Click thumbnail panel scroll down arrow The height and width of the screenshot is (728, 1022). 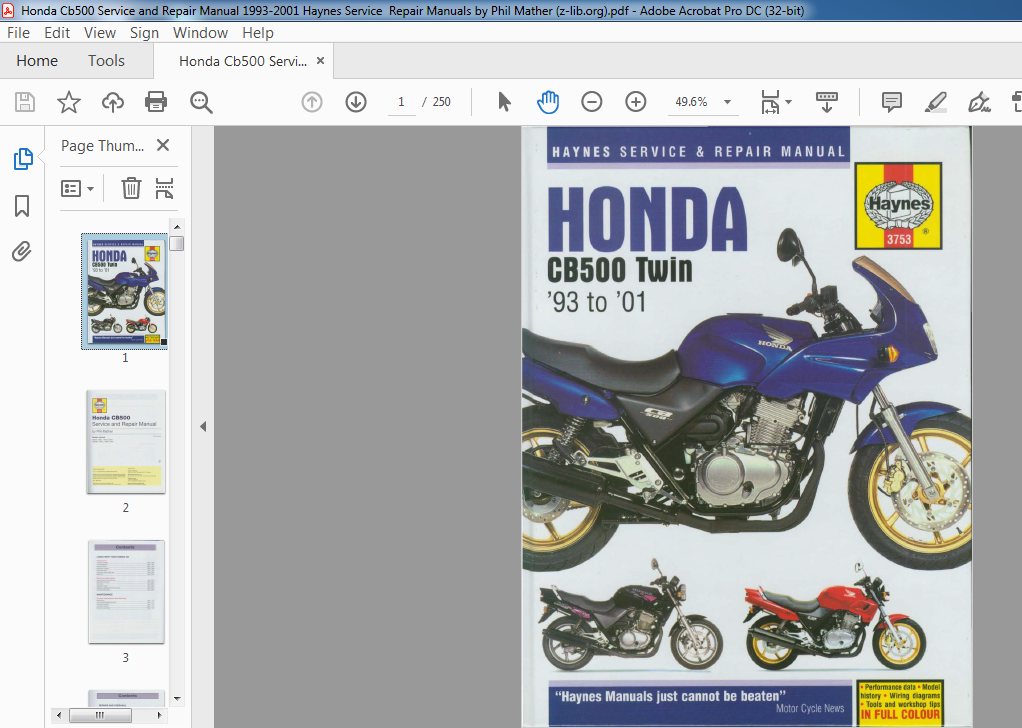tap(177, 698)
